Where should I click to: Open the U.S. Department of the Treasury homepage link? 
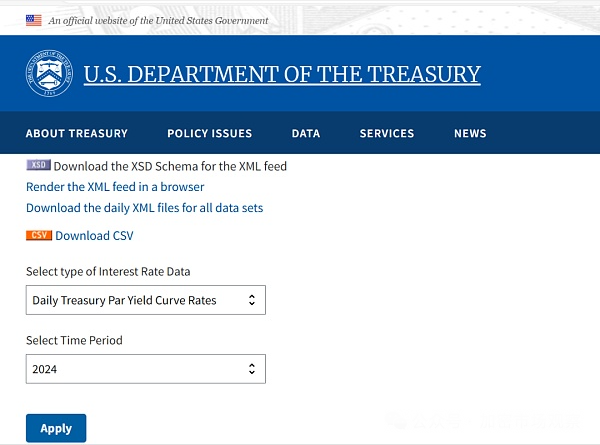(282, 74)
